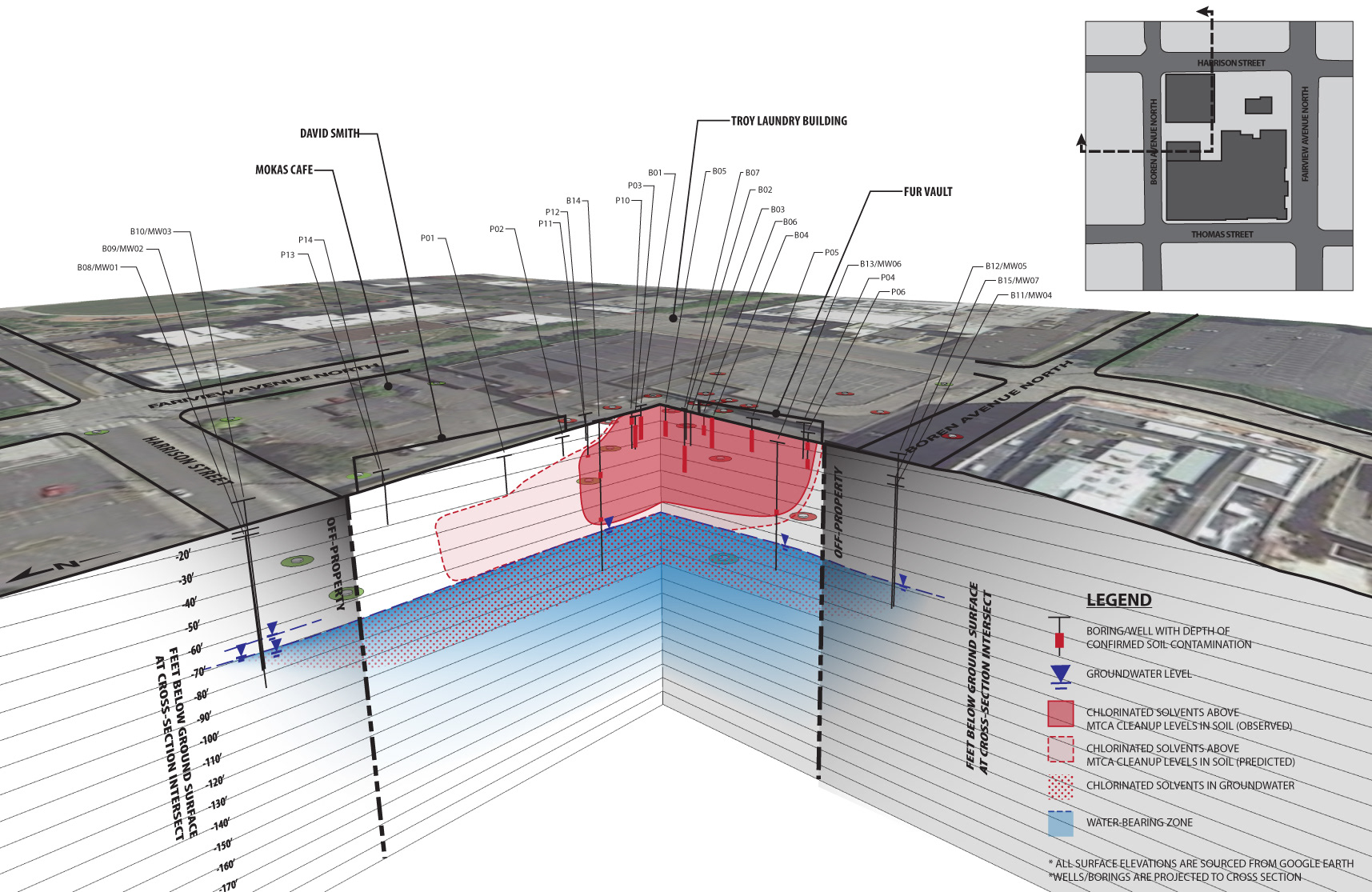
Task: Click FAIRVIEW AVENUE NORTH on the inset map
Action: pyautogui.click(x=1305, y=134)
